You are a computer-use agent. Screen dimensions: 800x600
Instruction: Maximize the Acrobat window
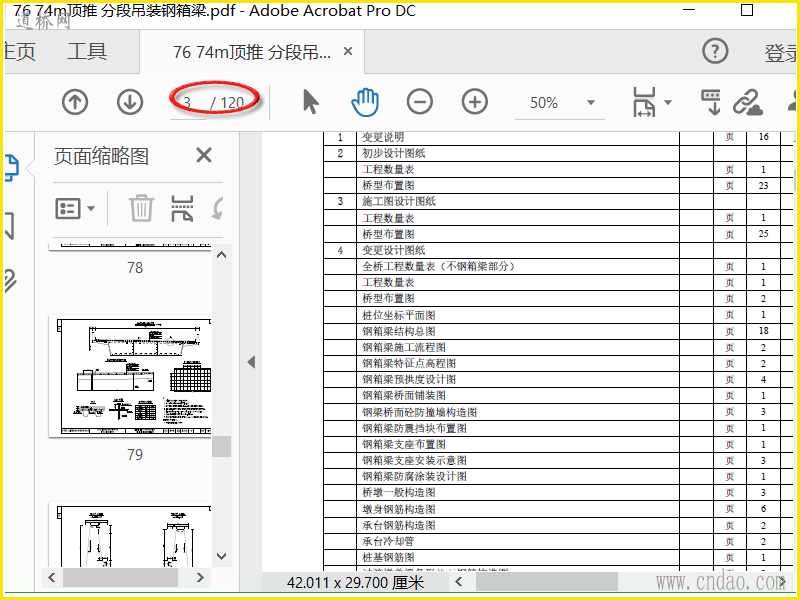(746, 10)
